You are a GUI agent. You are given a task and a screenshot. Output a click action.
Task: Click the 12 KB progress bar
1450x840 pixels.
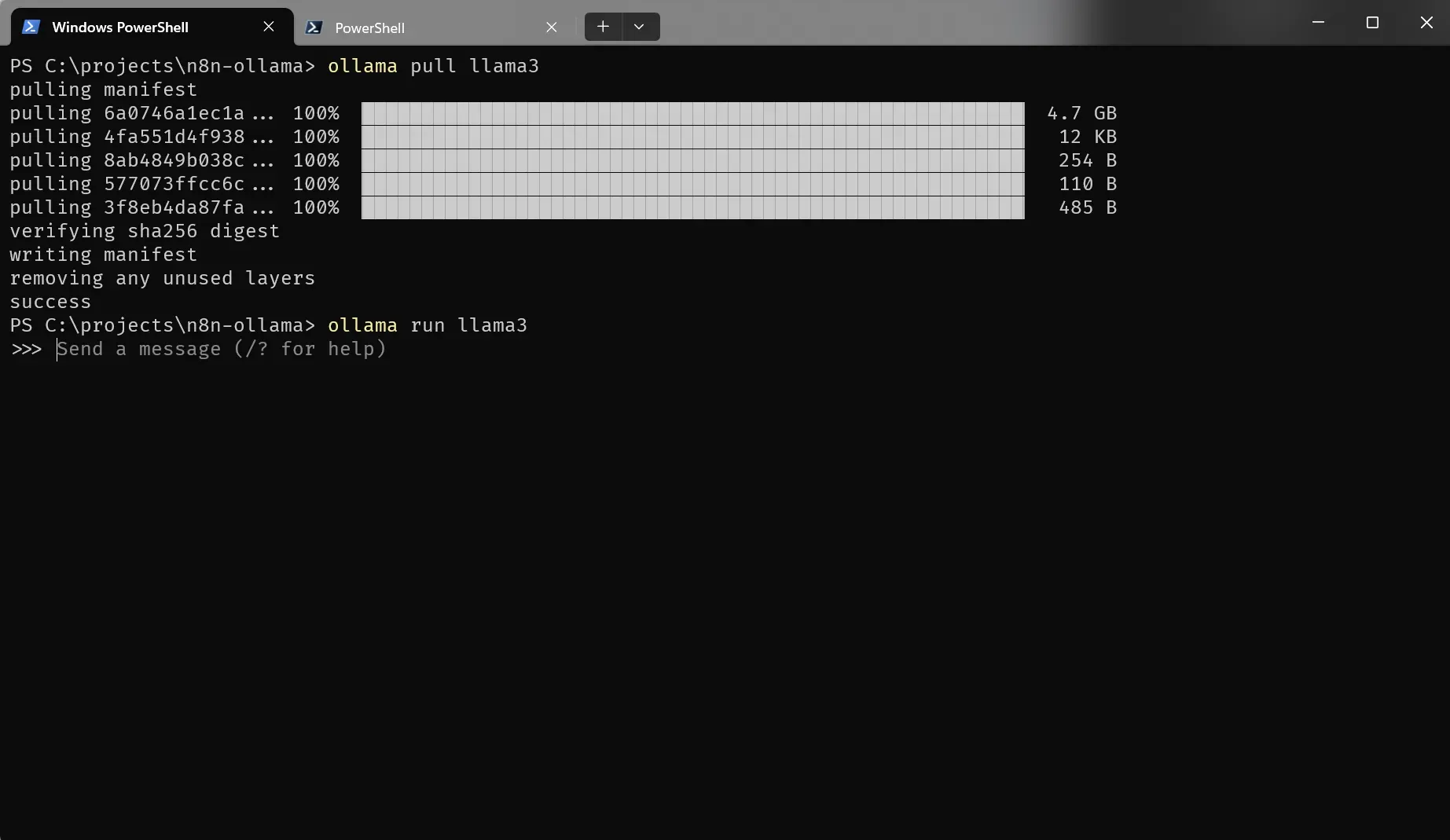[692, 137]
